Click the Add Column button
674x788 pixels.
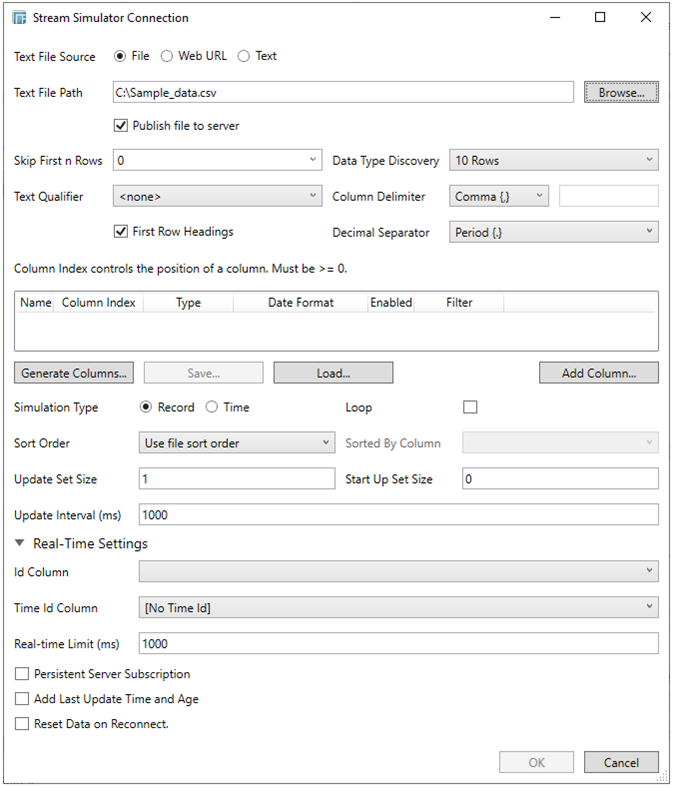click(x=598, y=373)
